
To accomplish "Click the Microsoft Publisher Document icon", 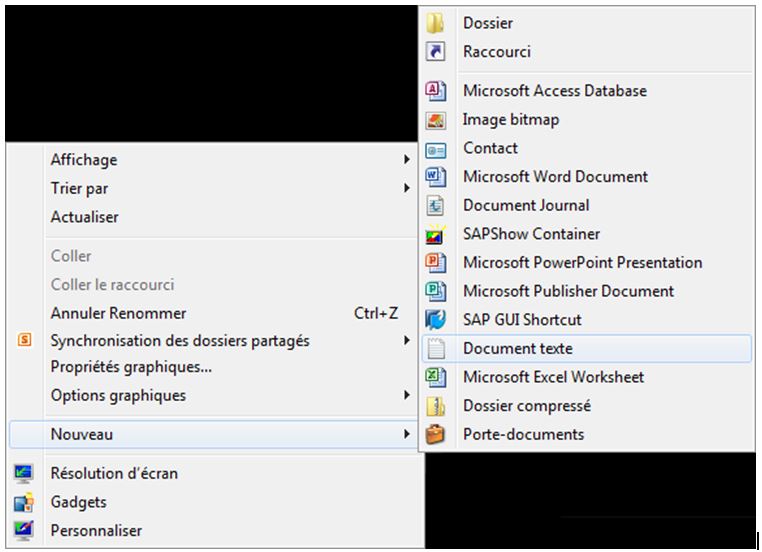I will [436, 292].
